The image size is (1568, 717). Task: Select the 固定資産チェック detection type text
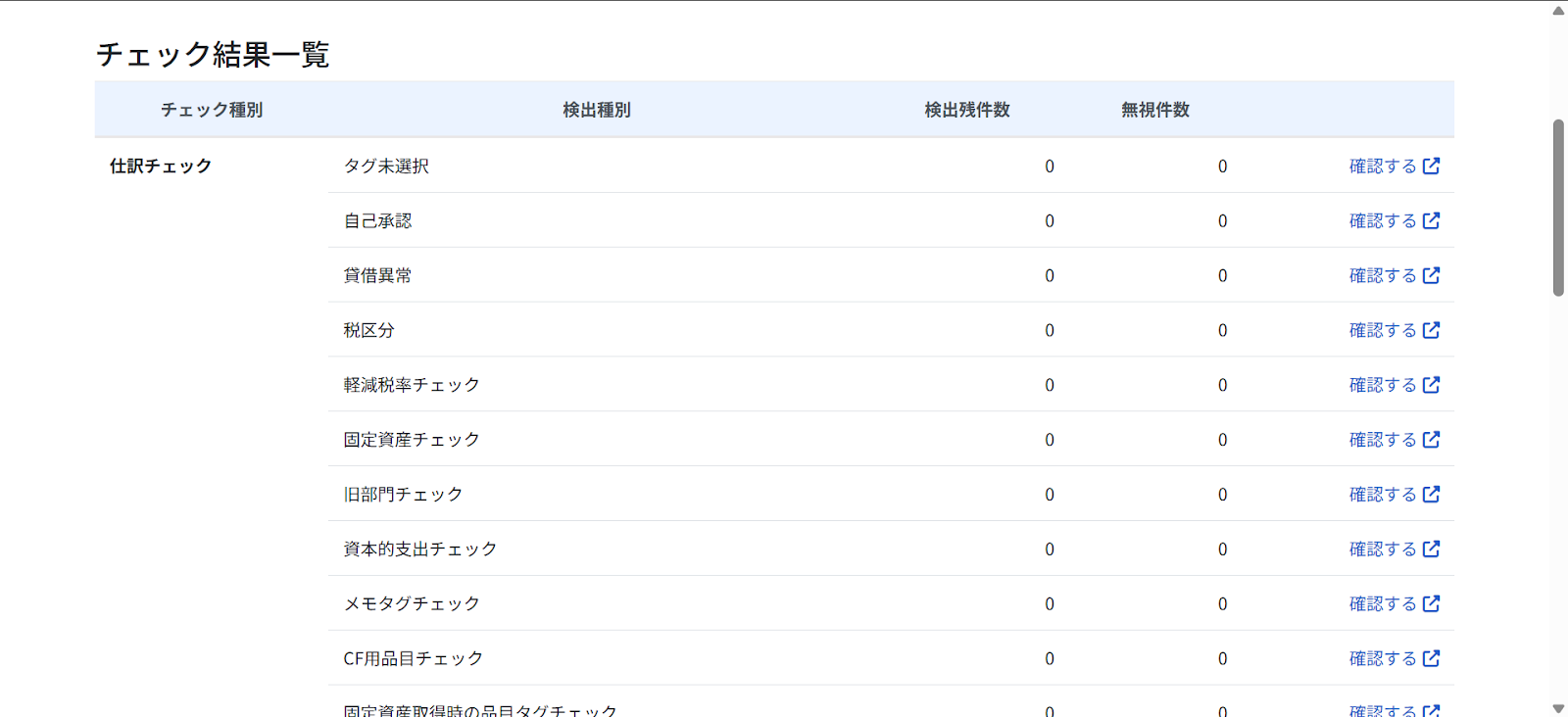[x=412, y=441]
